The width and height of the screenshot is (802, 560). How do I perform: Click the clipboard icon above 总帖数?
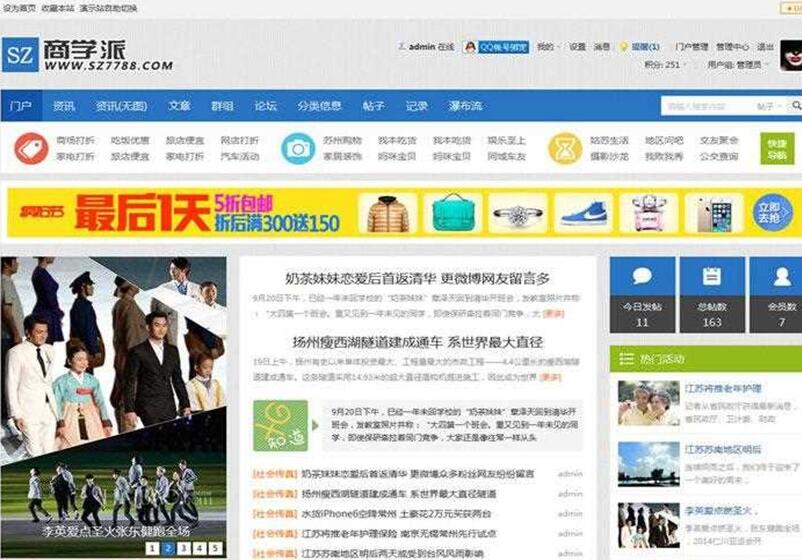[x=711, y=277]
